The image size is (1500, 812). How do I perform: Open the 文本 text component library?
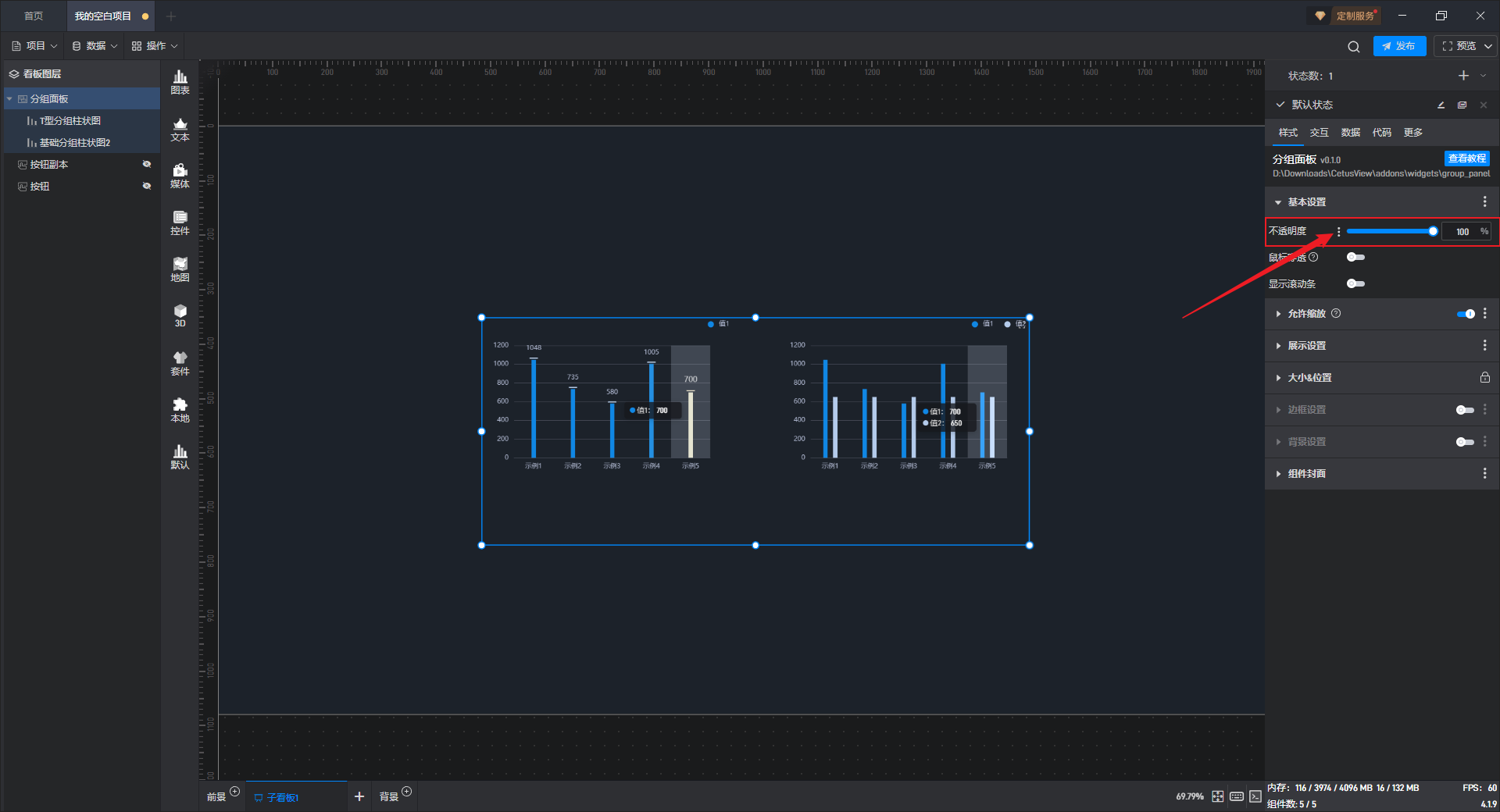tap(180, 129)
